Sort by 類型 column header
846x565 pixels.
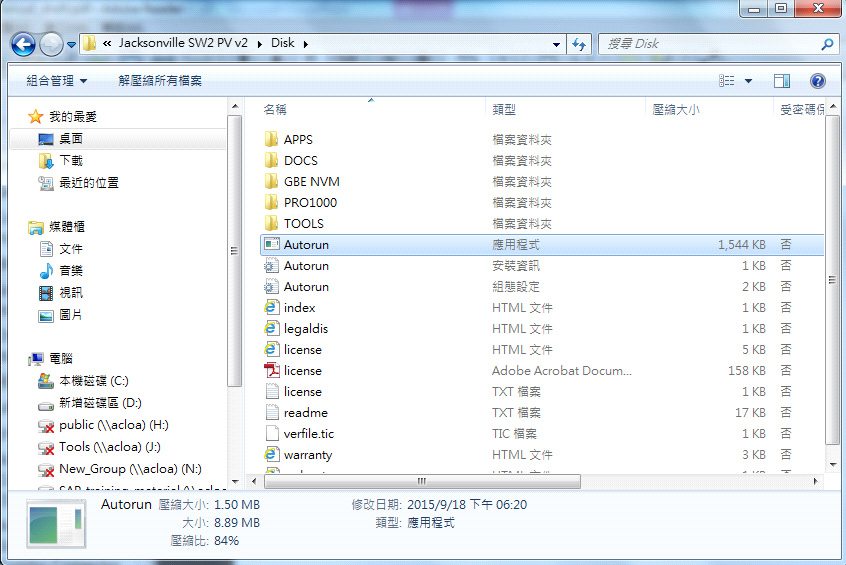tap(504, 109)
